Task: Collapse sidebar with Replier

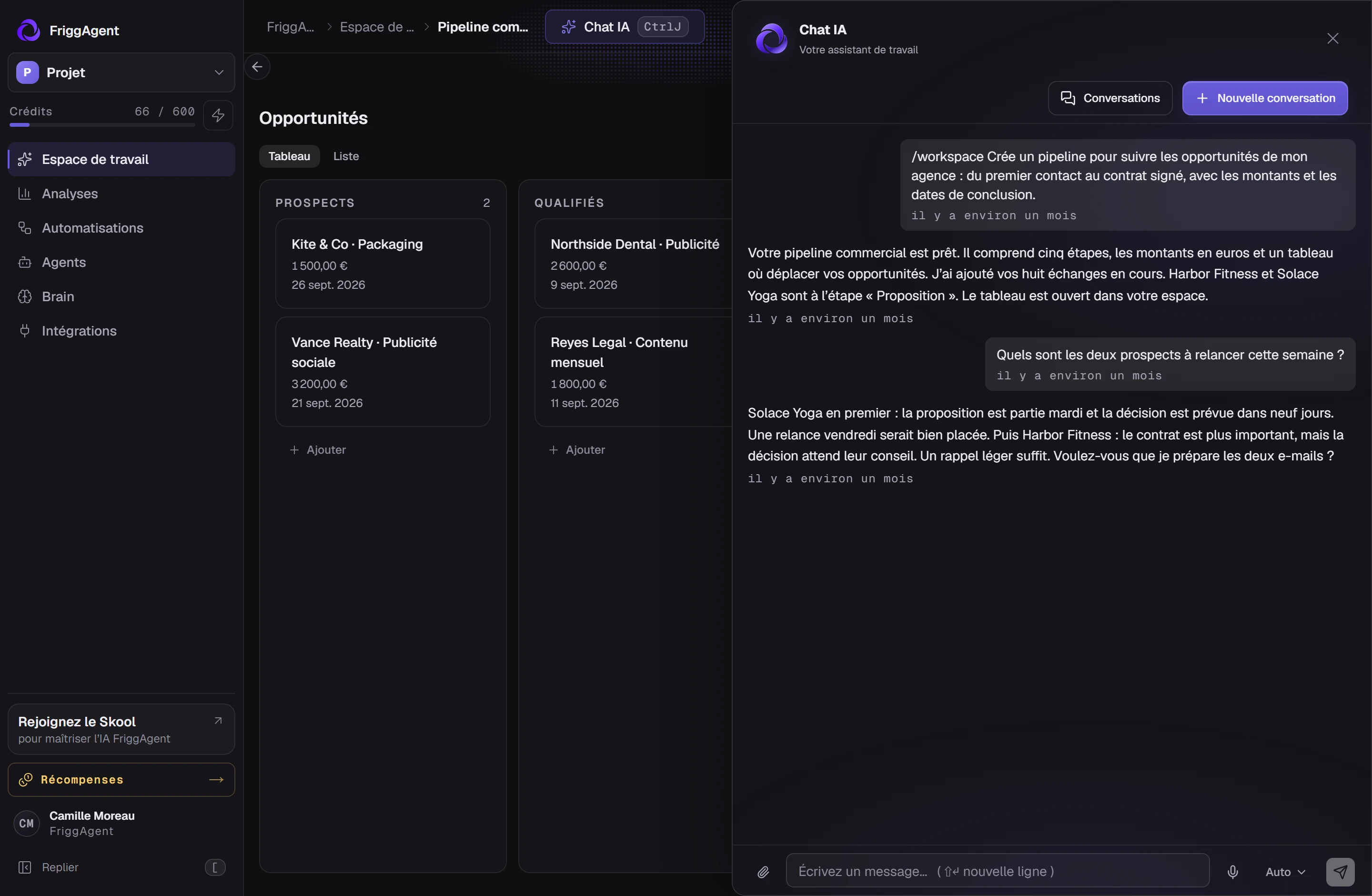Action: 121,867
